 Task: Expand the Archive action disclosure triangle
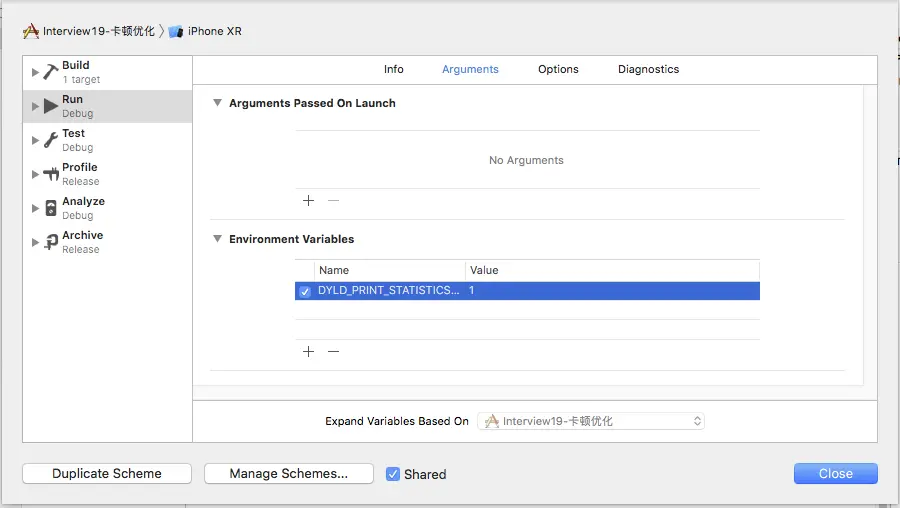(x=35, y=242)
